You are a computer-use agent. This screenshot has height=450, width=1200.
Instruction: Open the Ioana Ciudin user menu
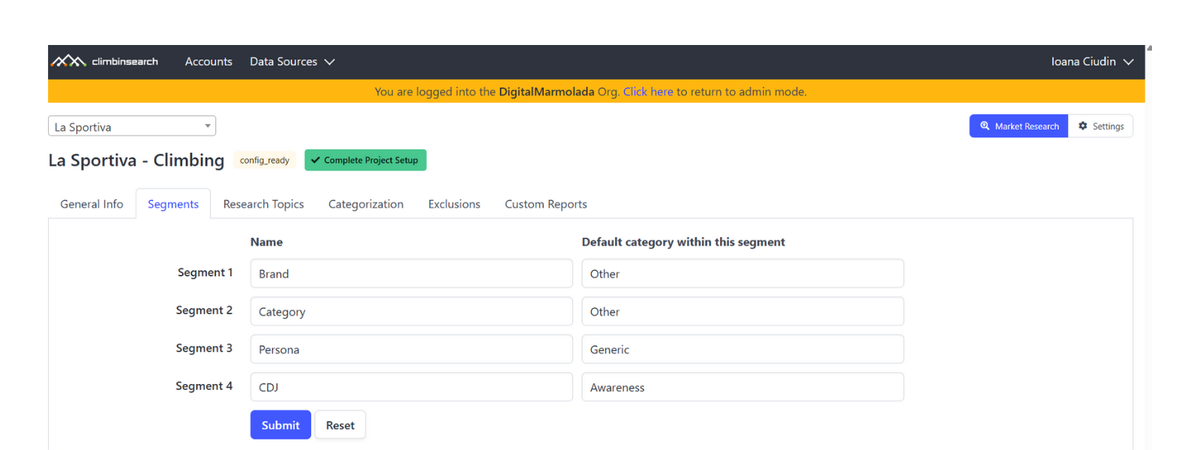pyautogui.click(x=1092, y=62)
